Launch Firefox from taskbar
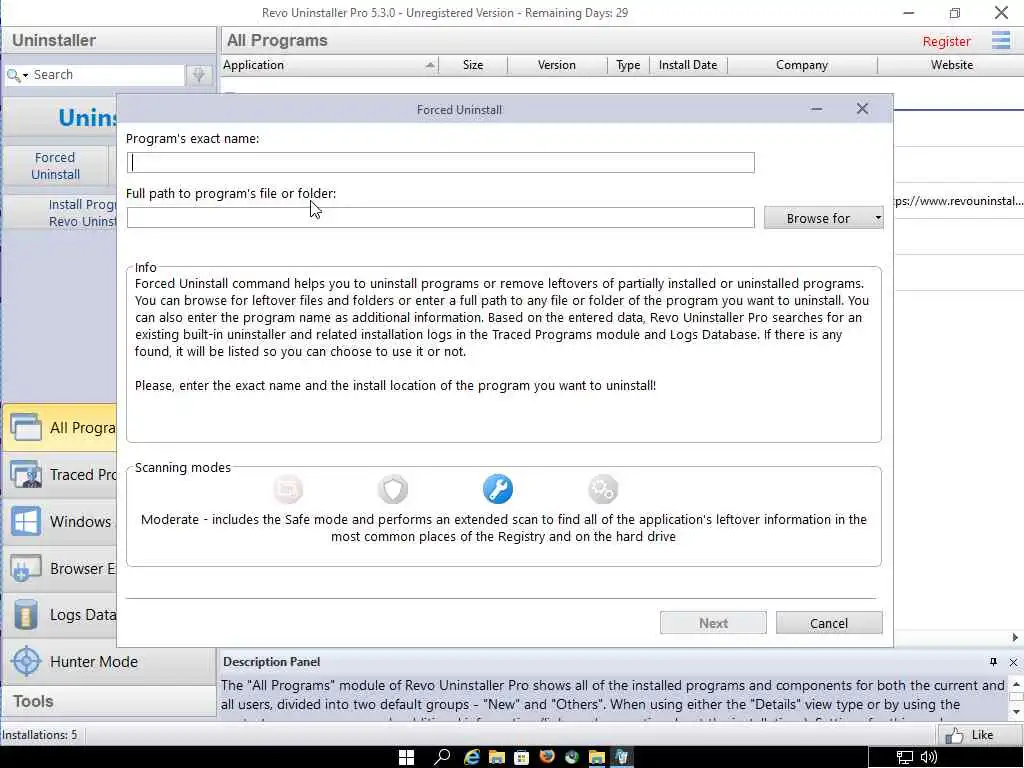Image resolution: width=1024 pixels, height=768 pixels. [547, 757]
